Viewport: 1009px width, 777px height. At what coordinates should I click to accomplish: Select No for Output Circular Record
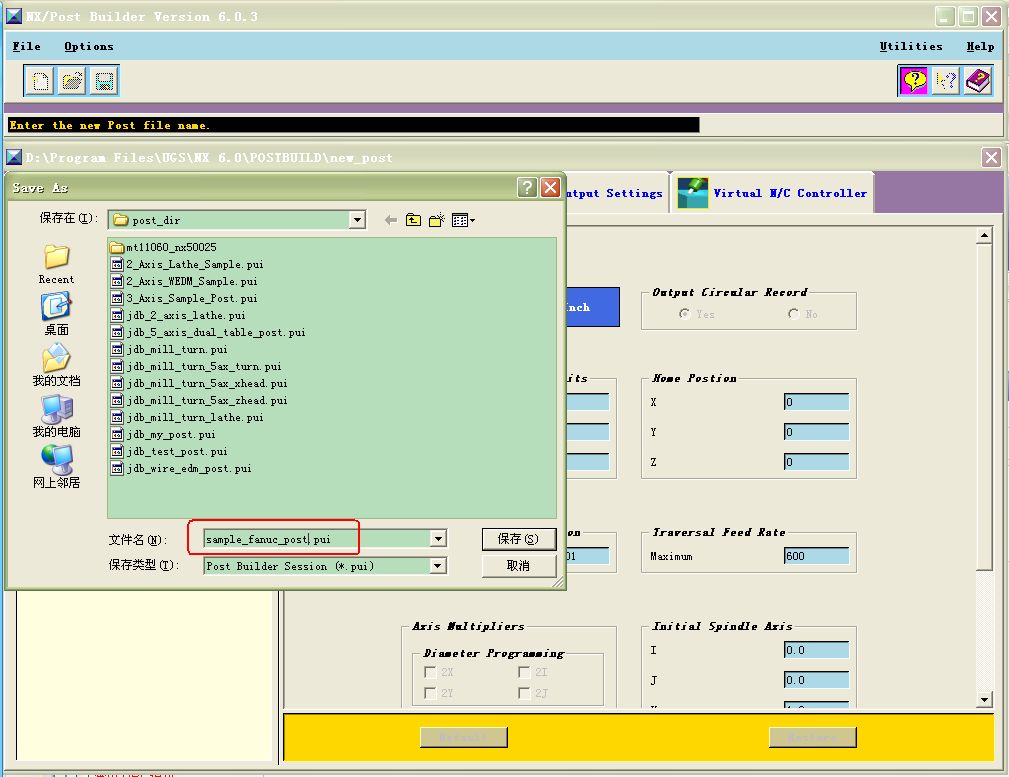pos(793,314)
